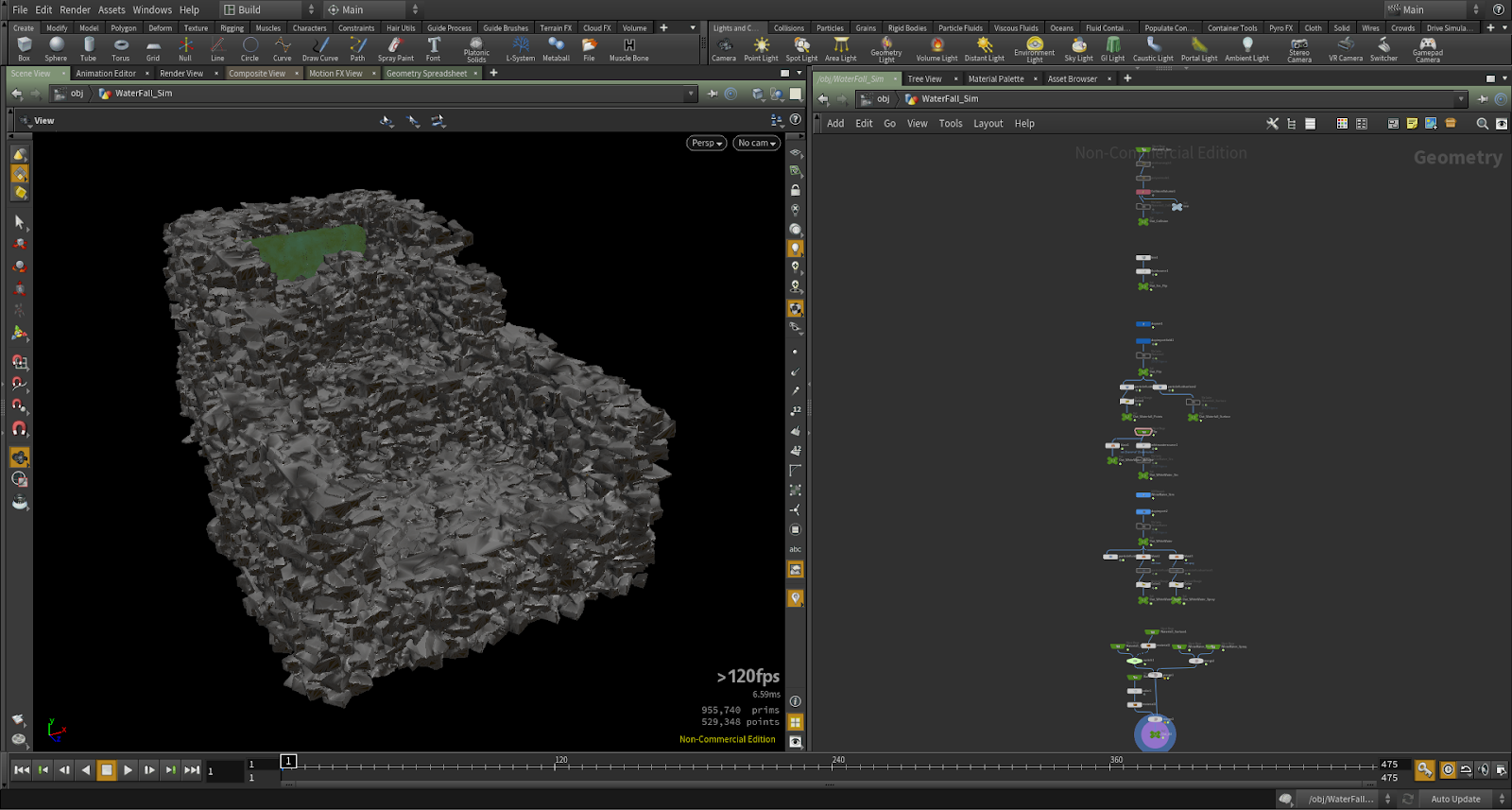
Task: Select the Sphere shelf tool
Action: [x=56, y=48]
